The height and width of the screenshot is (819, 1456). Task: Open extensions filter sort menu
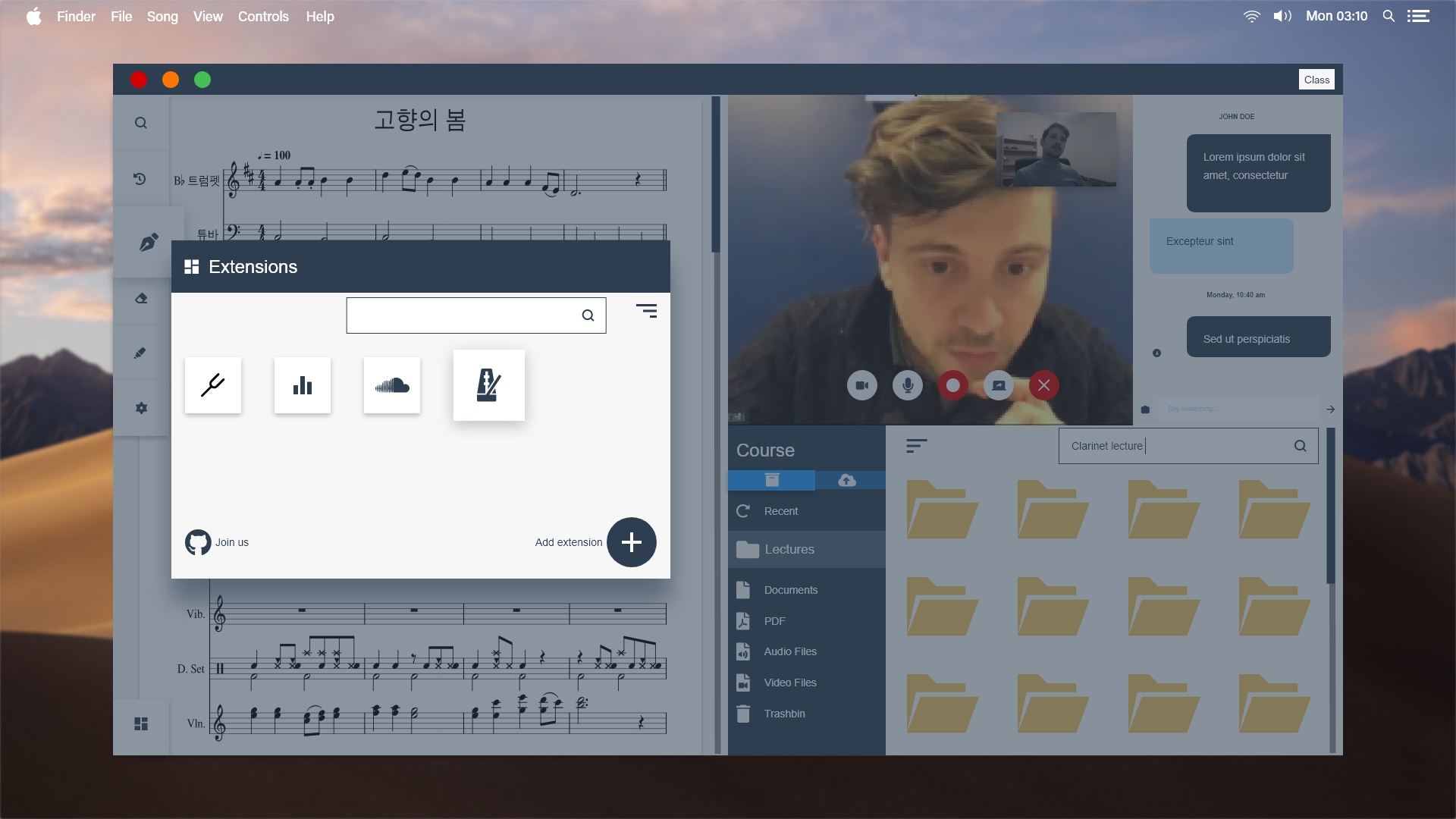tap(646, 311)
